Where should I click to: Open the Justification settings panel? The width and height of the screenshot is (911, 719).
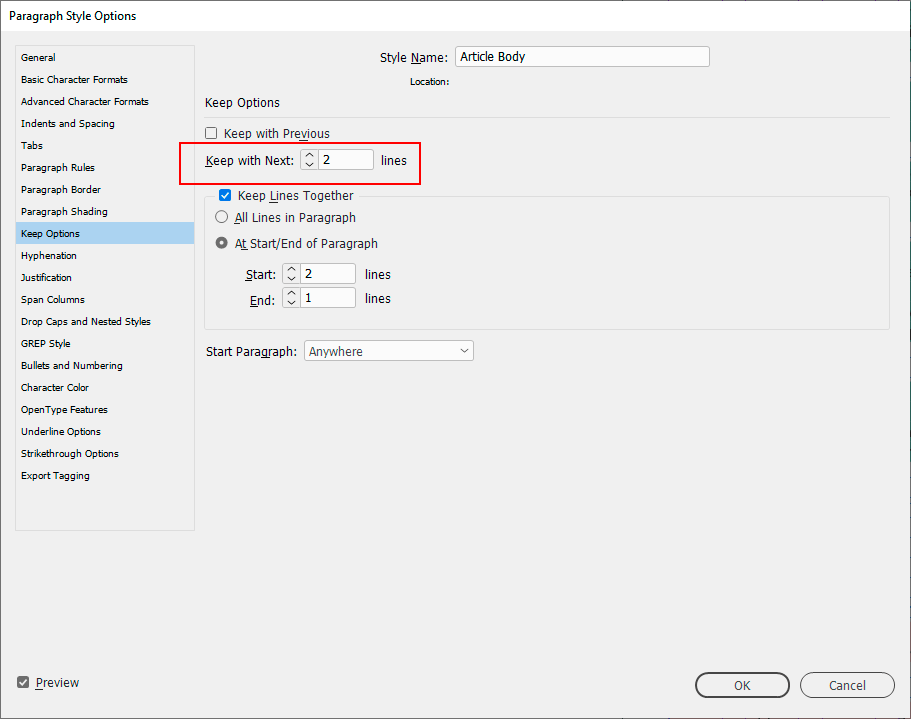[46, 277]
